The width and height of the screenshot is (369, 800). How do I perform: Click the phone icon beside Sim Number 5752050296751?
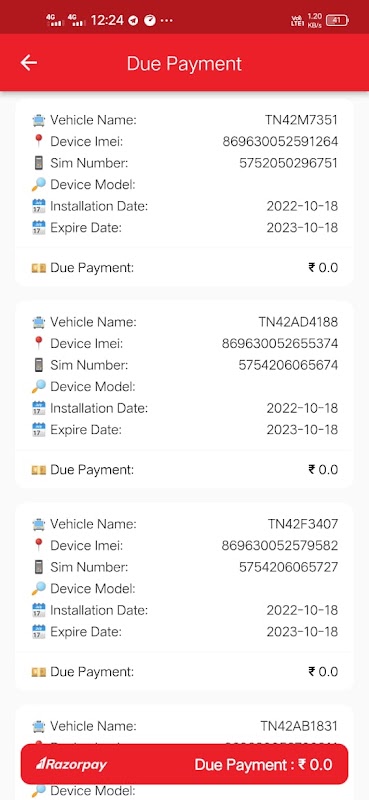point(38,163)
